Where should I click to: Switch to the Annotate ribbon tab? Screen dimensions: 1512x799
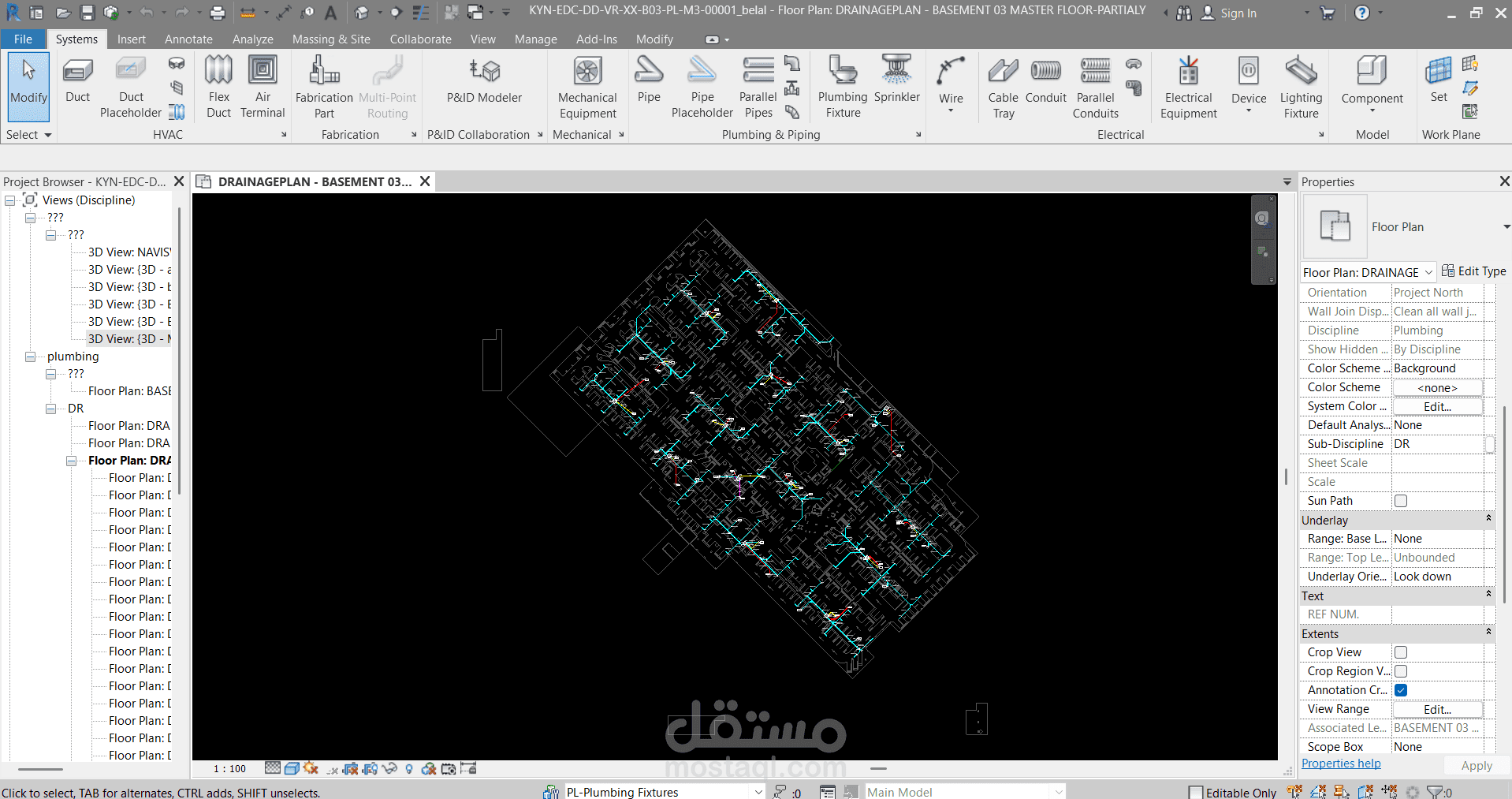188,39
